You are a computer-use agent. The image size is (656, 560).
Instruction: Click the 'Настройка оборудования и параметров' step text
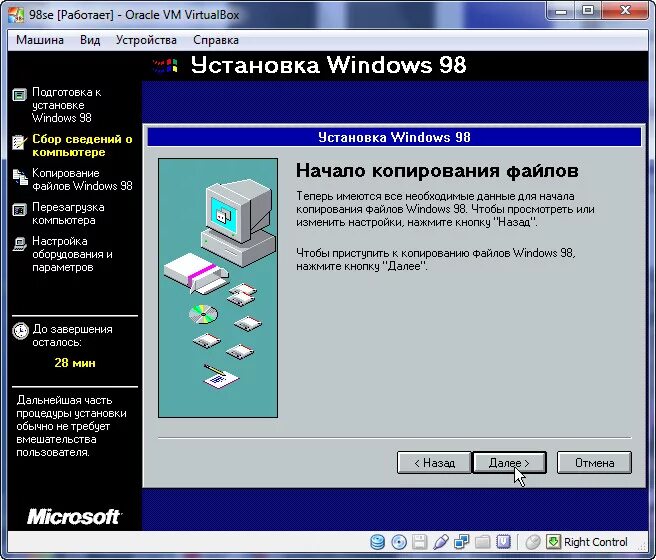[72, 254]
